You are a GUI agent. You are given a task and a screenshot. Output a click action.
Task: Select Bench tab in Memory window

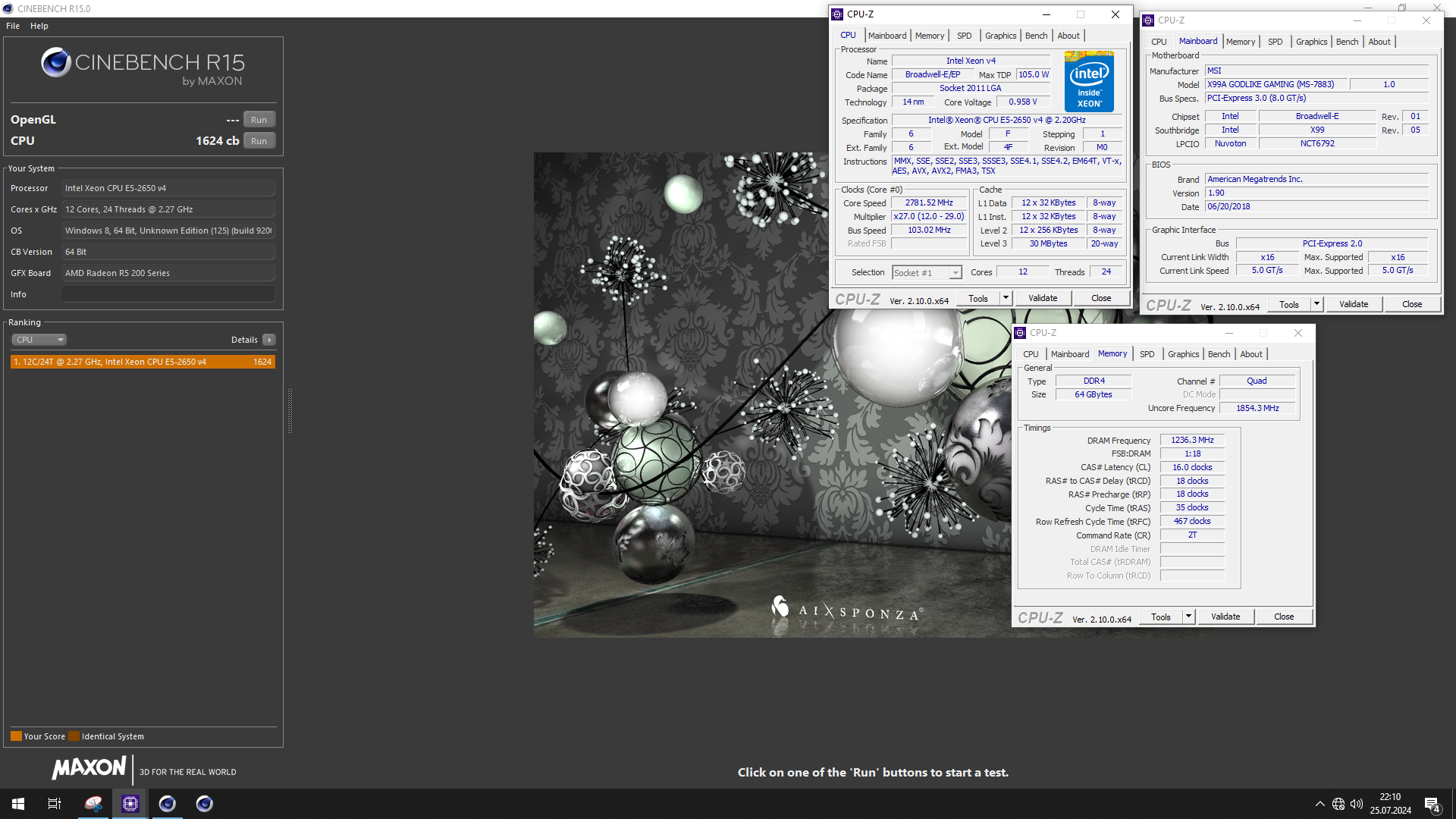(x=1219, y=354)
